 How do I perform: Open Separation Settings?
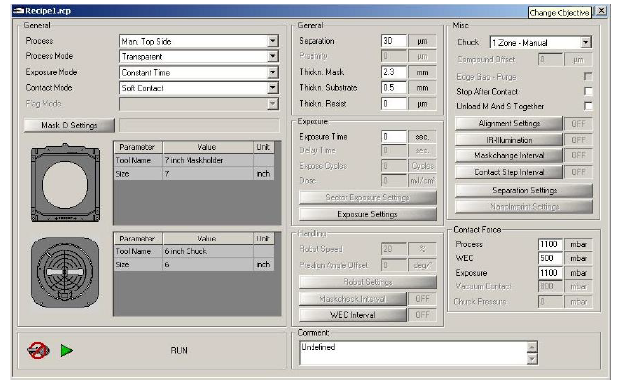point(524,191)
